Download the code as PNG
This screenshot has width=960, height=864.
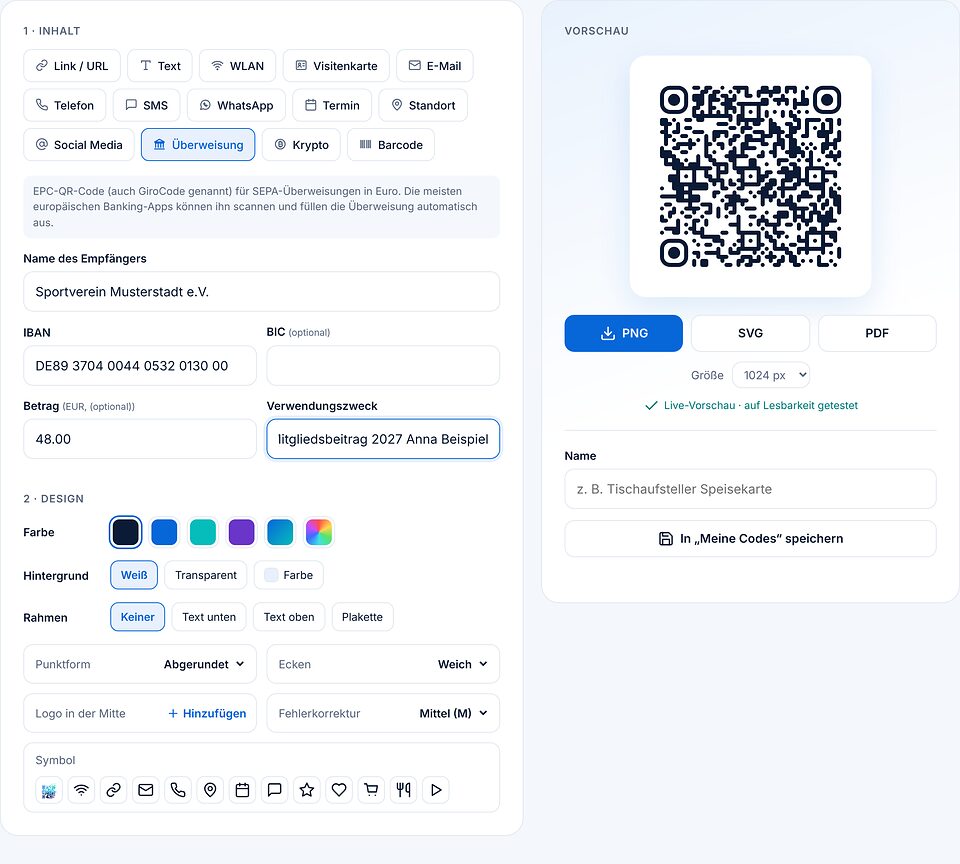click(623, 333)
